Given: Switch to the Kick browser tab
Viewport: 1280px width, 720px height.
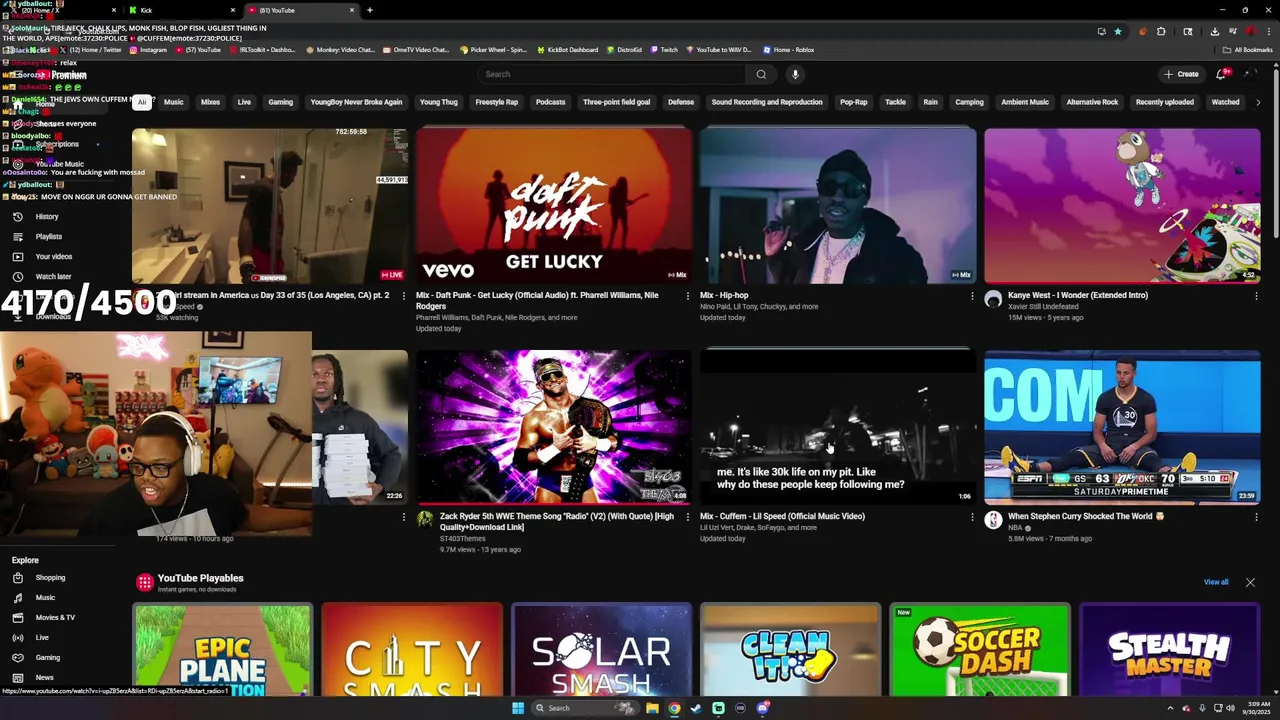Looking at the screenshot, I should [x=183, y=10].
